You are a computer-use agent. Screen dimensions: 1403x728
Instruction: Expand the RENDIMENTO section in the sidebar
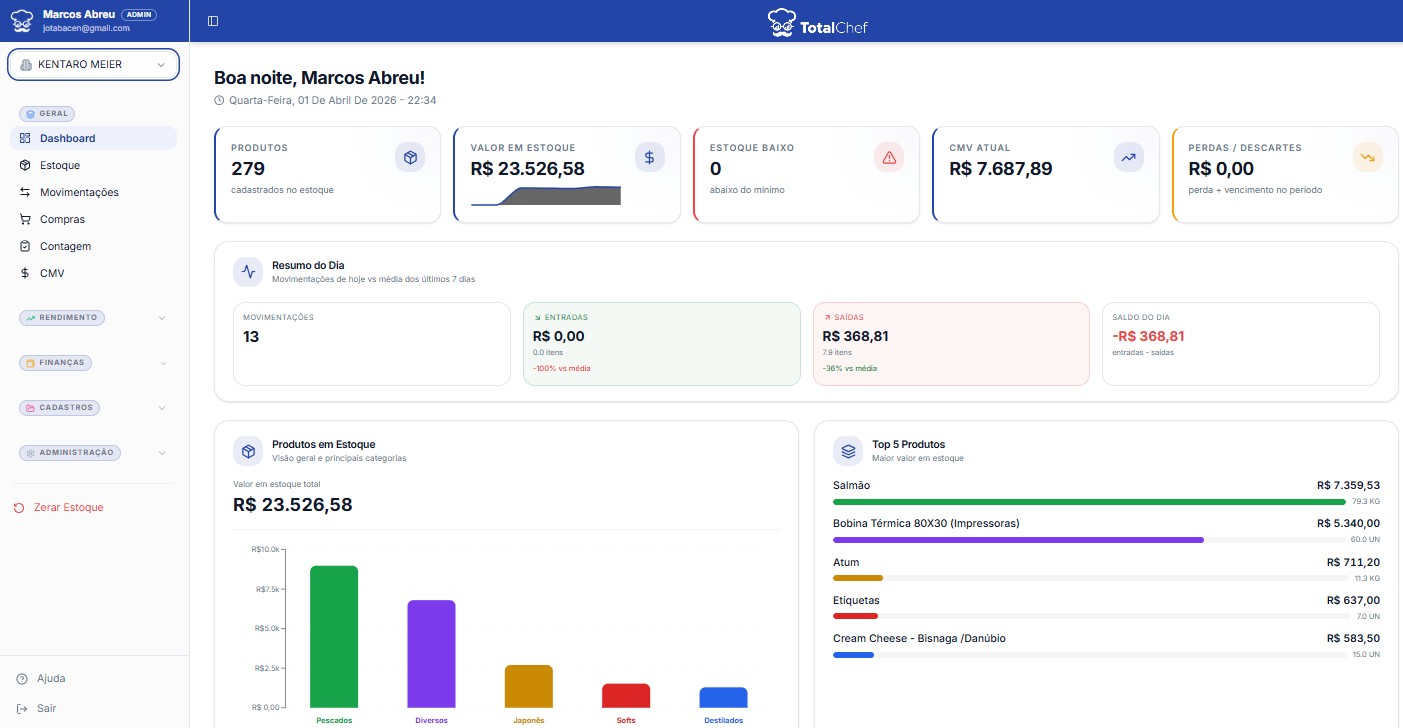(x=62, y=317)
